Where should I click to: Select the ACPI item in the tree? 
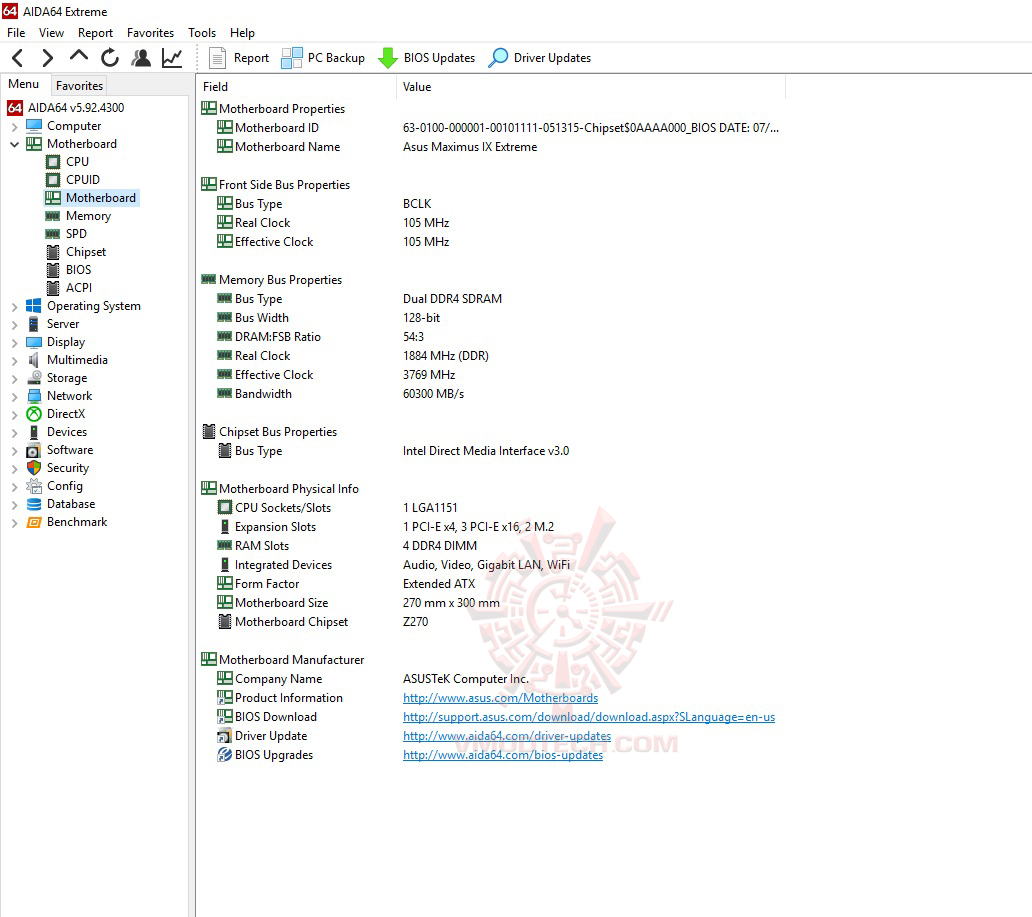(78, 288)
